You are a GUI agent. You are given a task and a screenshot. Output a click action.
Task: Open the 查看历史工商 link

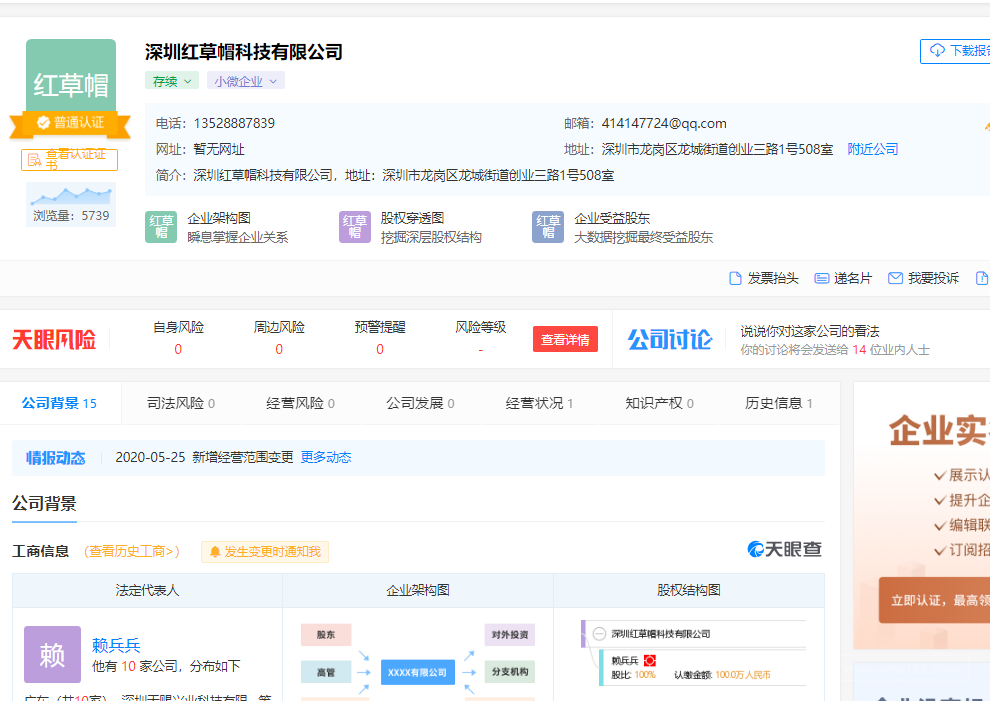(x=132, y=551)
